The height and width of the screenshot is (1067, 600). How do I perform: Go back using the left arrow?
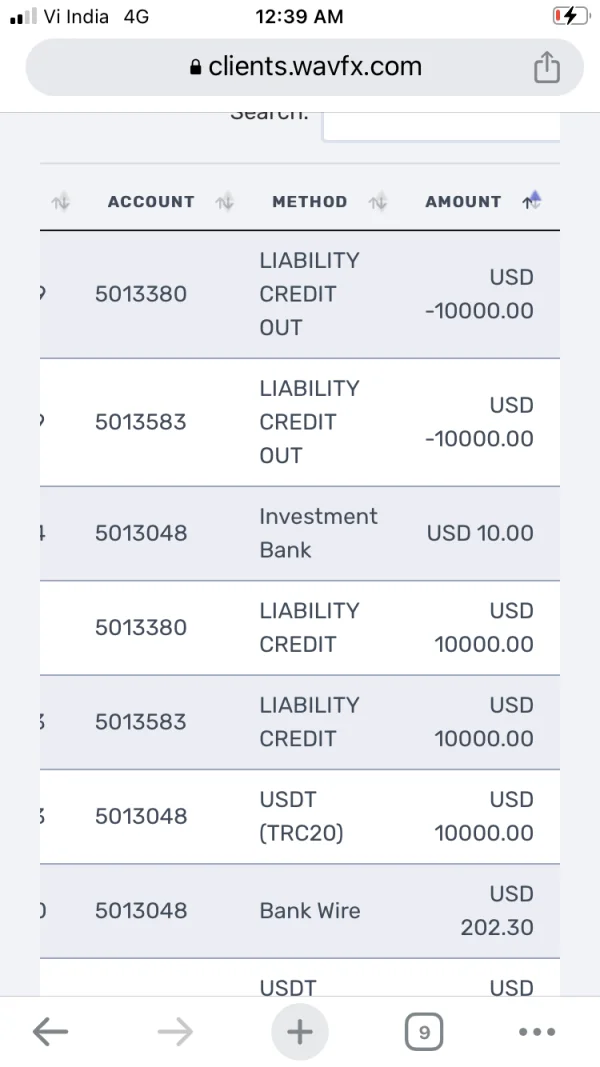tap(50, 1032)
